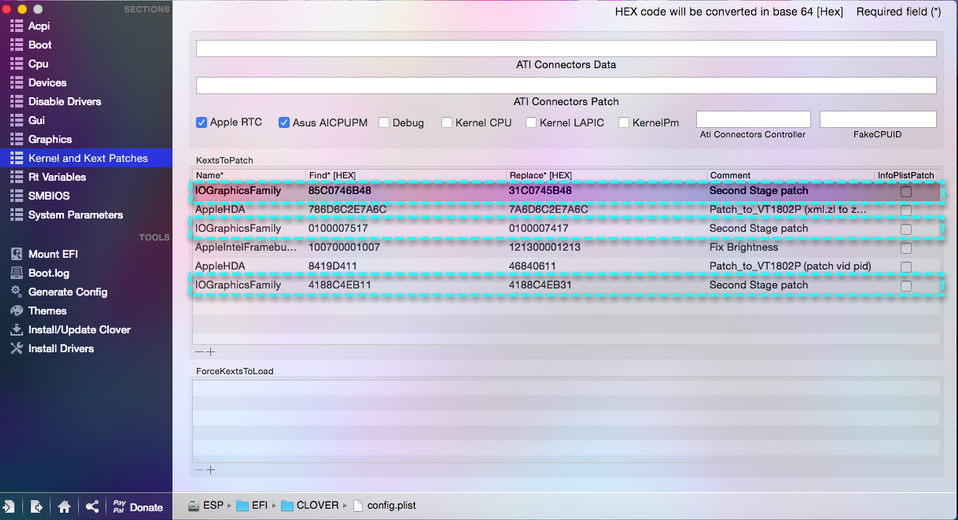Remove selected KextsToPatch entry with minus
The width and height of the screenshot is (958, 520).
[x=199, y=352]
